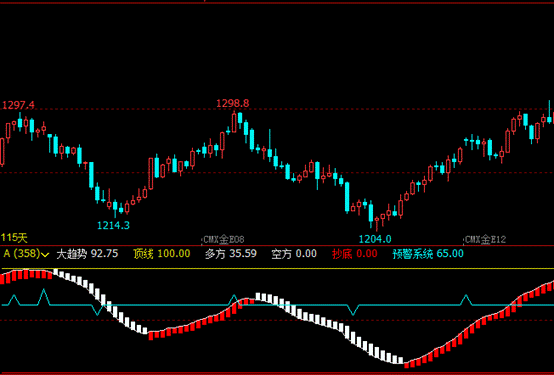Click the 1298.8 peak price label
554x375 pixels.
pos(232,104)
